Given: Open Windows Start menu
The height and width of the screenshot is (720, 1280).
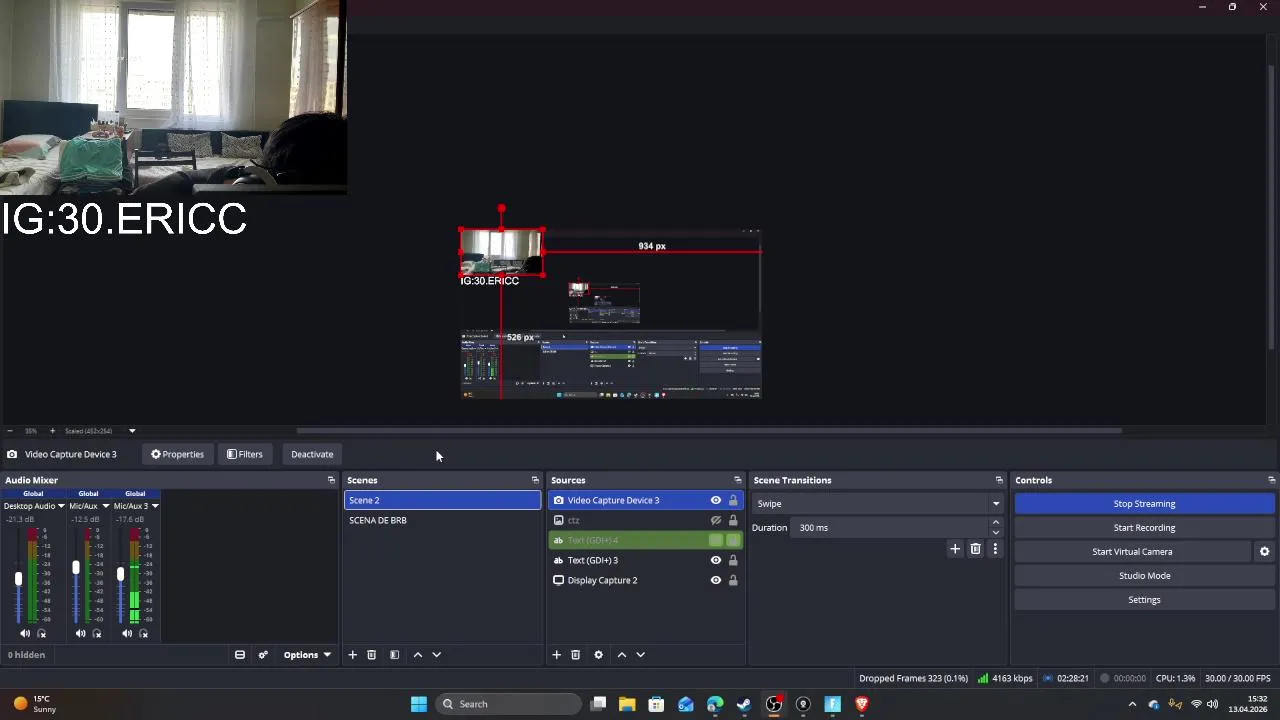Looking at the screenshot, I should 419,704.
